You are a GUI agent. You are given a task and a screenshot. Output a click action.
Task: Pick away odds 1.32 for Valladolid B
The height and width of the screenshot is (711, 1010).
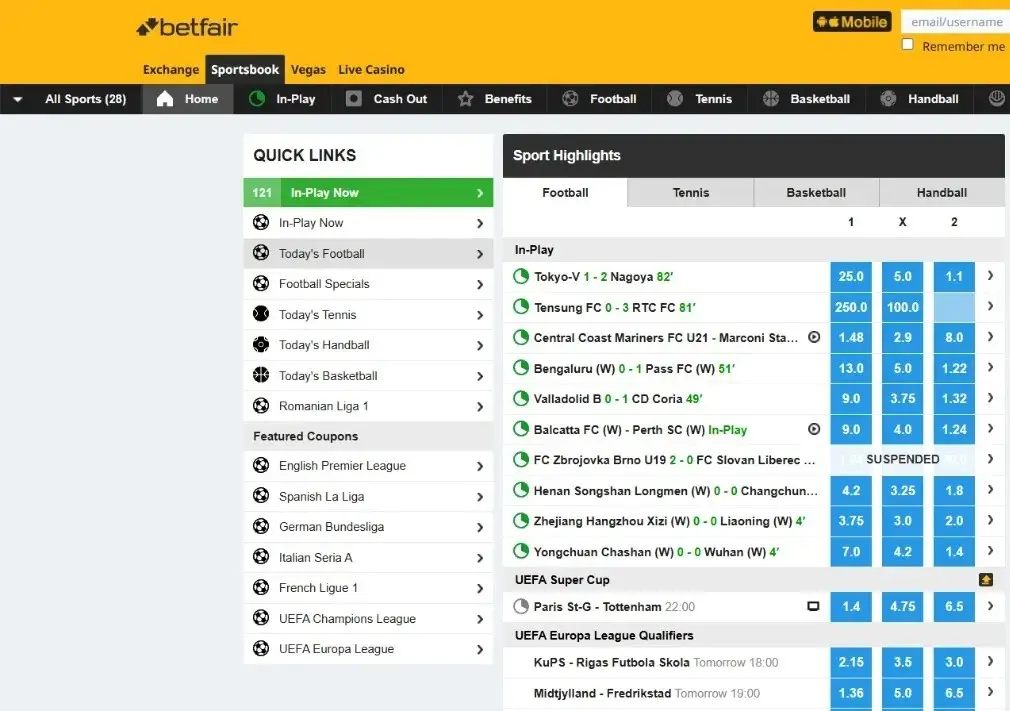[954, 399]
